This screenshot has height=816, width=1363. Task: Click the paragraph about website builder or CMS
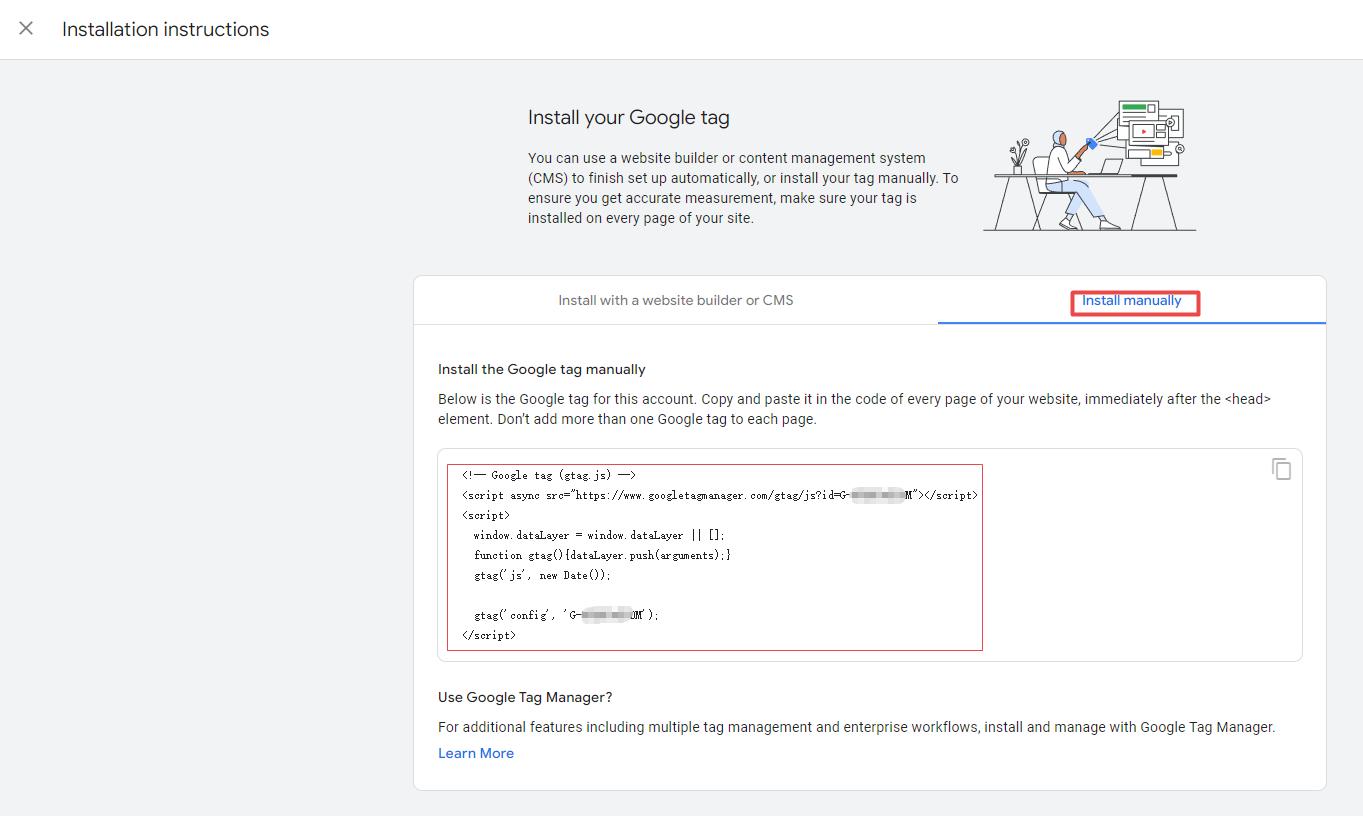coord(743,188)
